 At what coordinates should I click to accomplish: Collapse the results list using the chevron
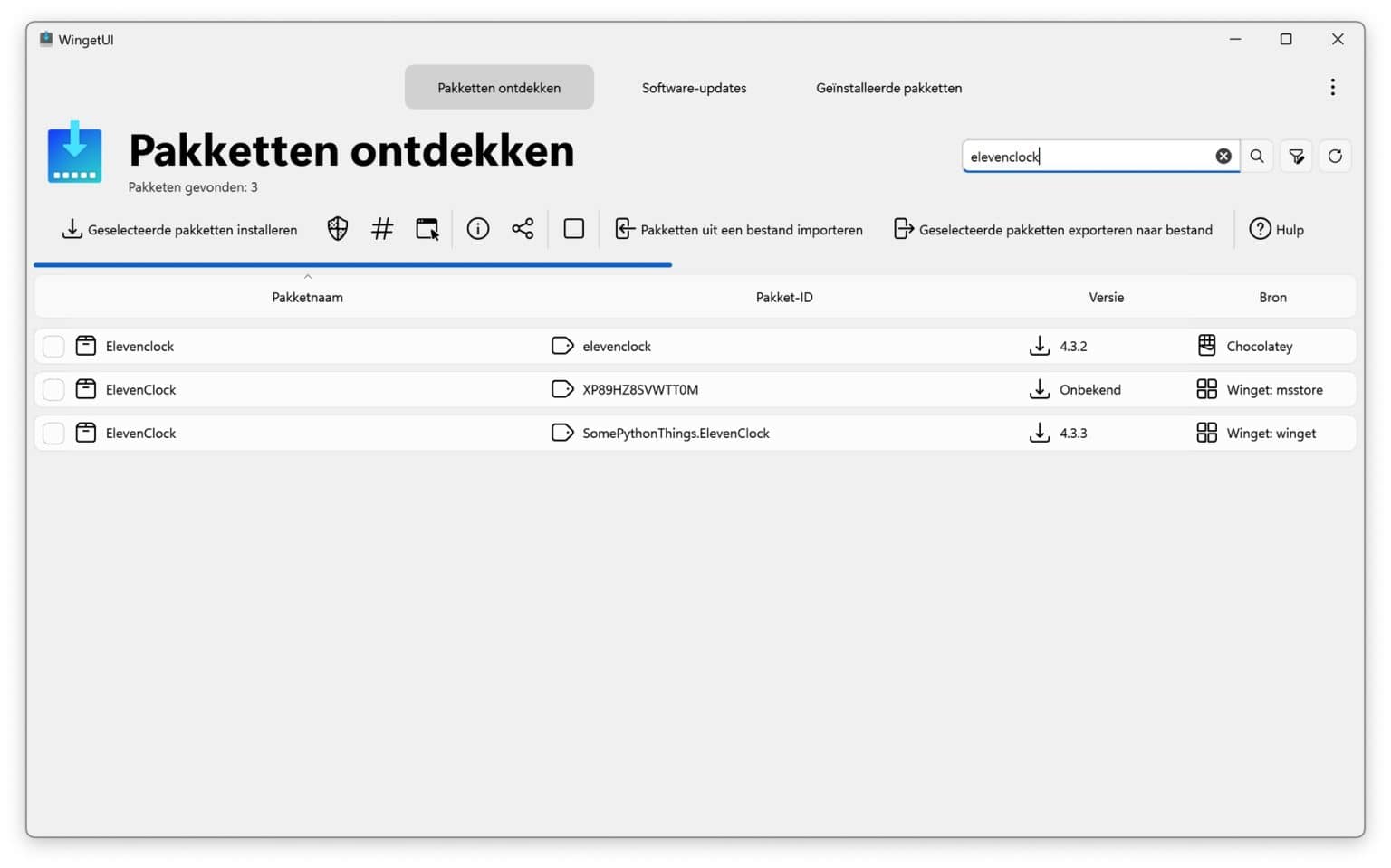(308, 275)
